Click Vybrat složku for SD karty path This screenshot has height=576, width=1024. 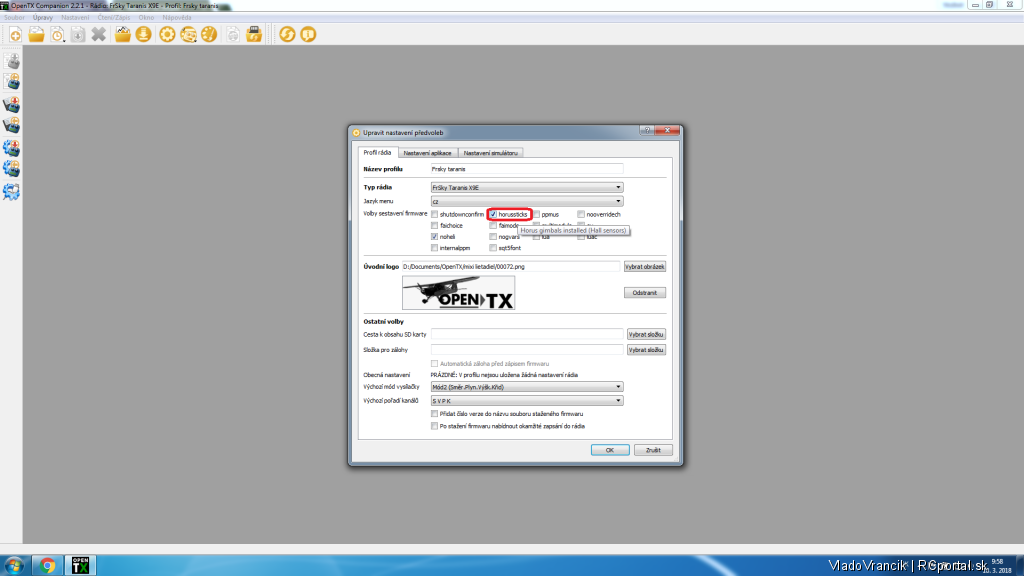click(646, 334)
